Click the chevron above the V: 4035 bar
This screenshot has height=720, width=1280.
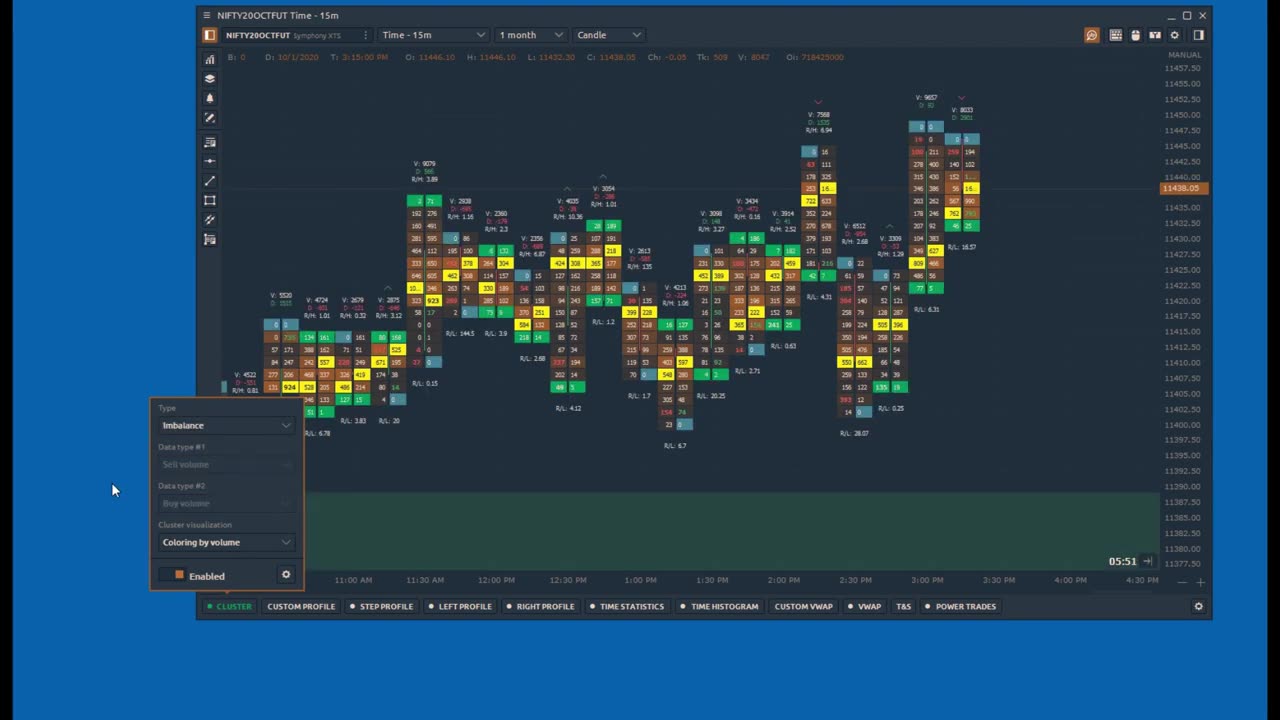[x=567, y=188]
